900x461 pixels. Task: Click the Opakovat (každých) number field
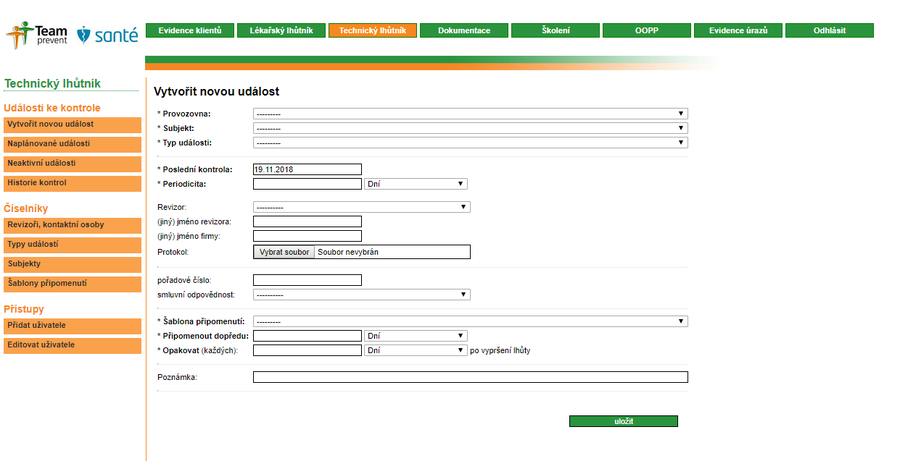pyautogui.click(x=307, y=350)
